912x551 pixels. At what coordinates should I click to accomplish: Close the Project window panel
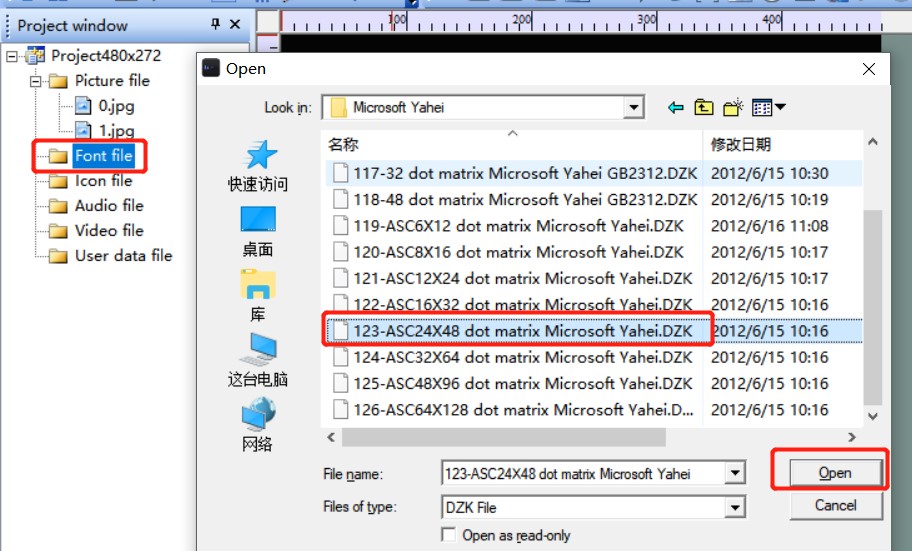tap(235, 24)
